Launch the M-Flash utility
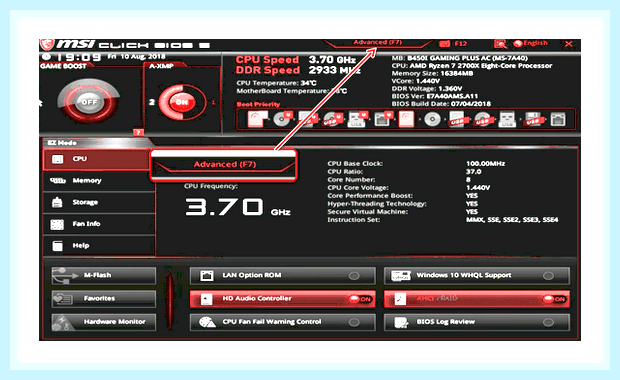 click(104, 275)
